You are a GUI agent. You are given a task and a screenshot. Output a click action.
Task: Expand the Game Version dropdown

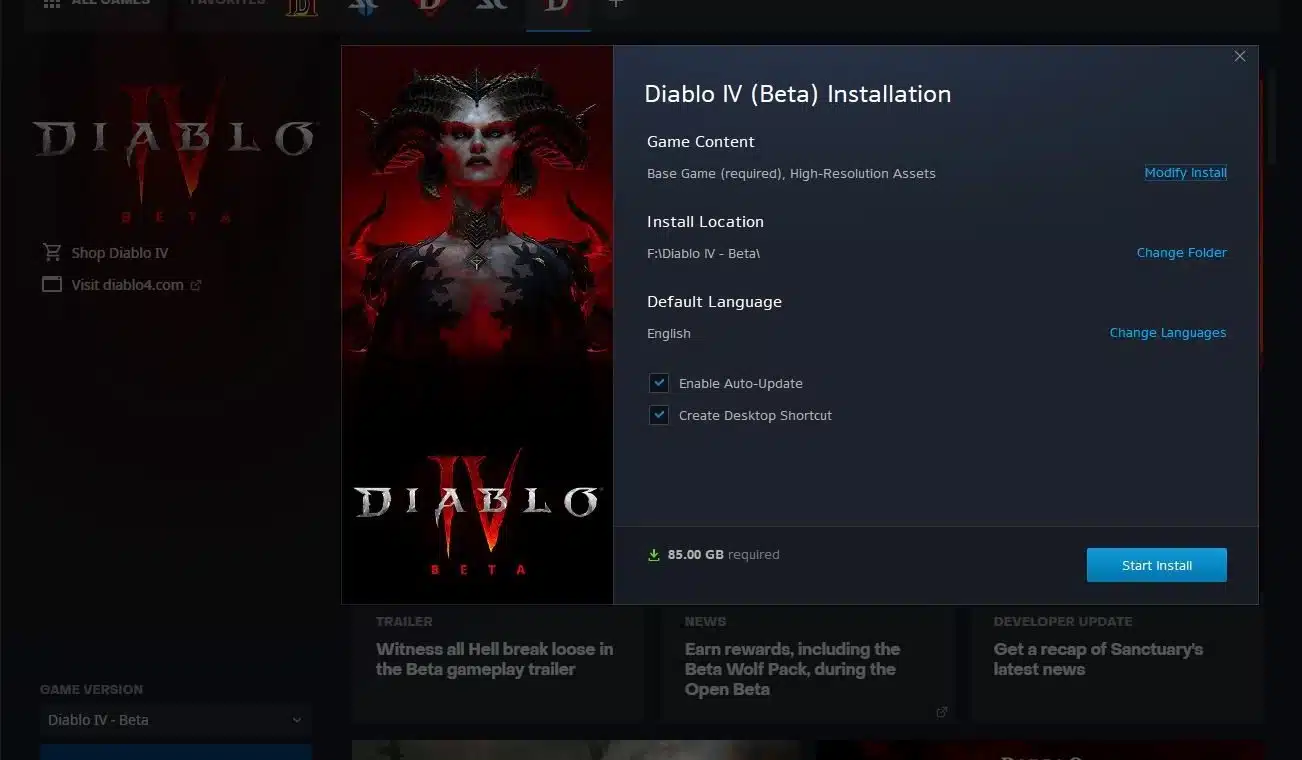pos(176,720)
